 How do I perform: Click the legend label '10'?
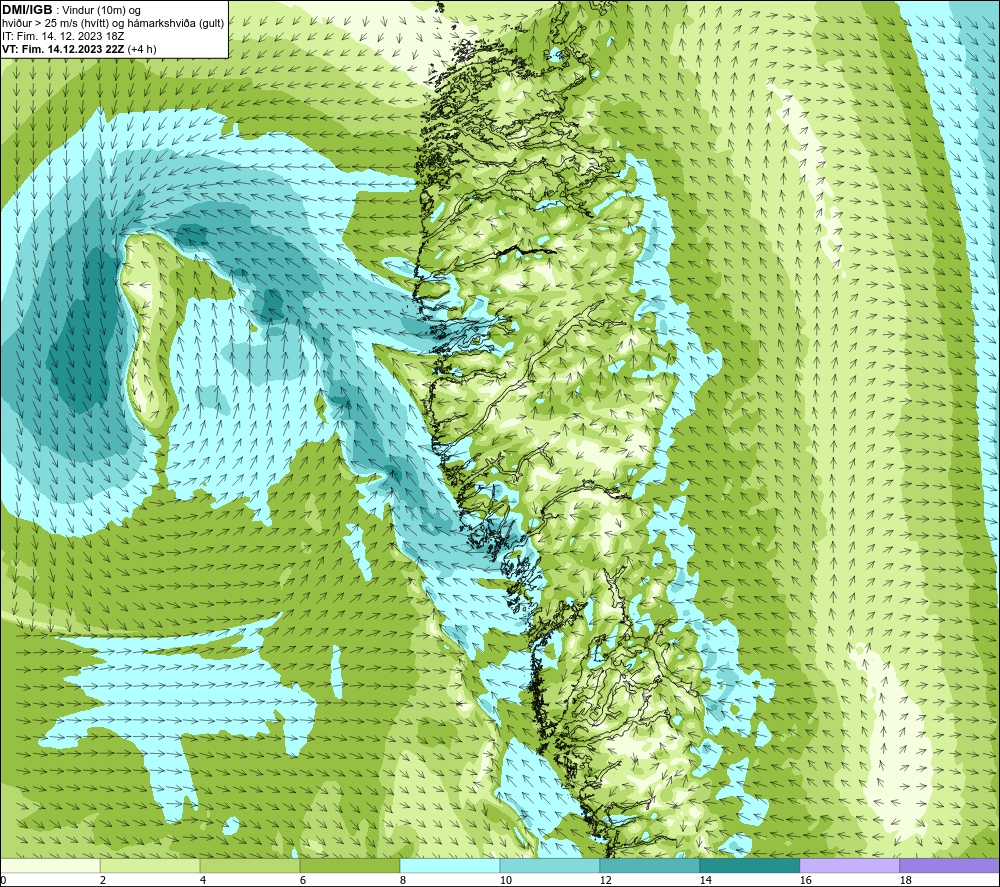505,881
